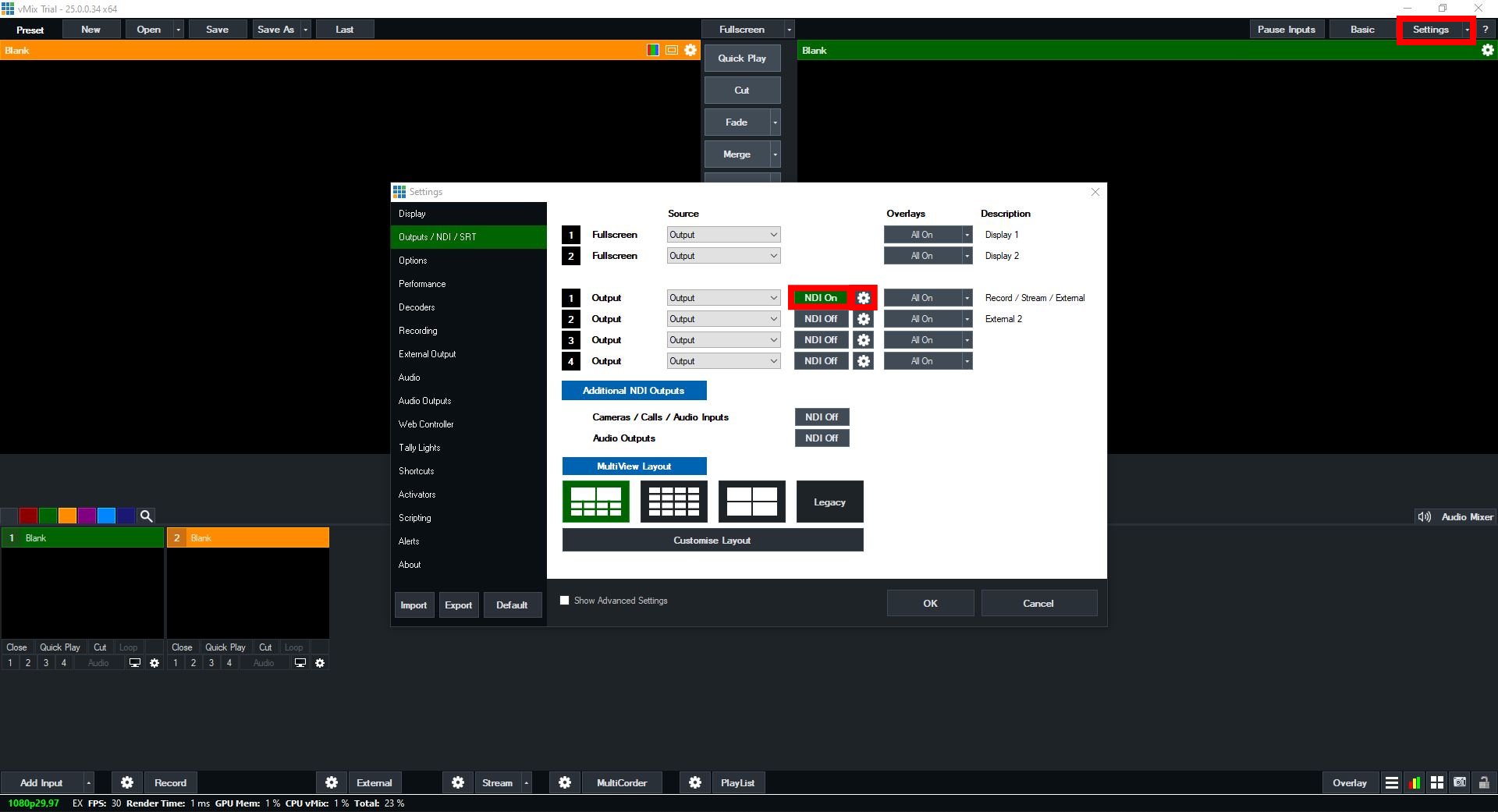Select the red input colour filter
Image resolution: width=1498 pixels, height=812 pixels.
(28, 516)
